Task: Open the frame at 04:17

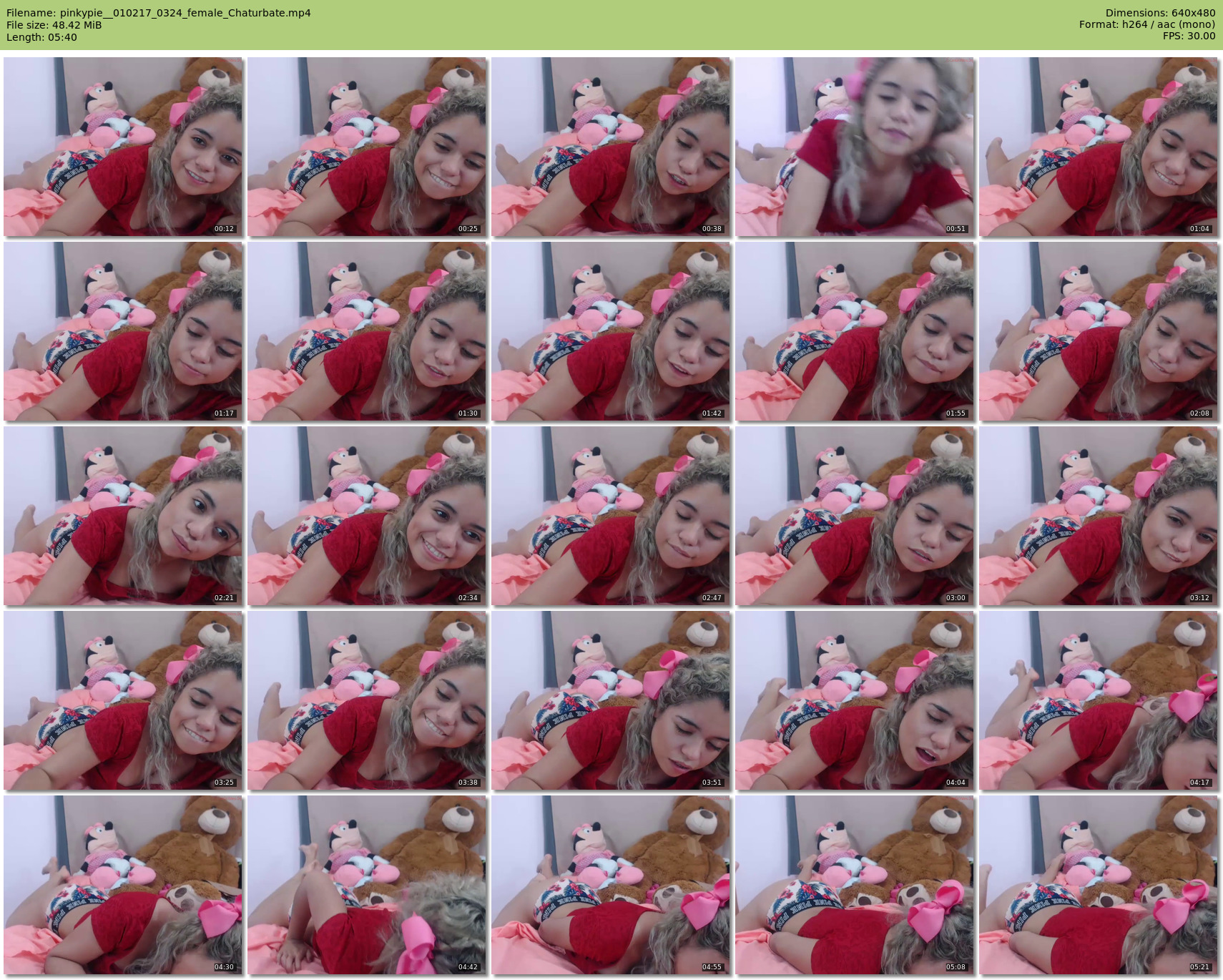Action: point(1099,700)
